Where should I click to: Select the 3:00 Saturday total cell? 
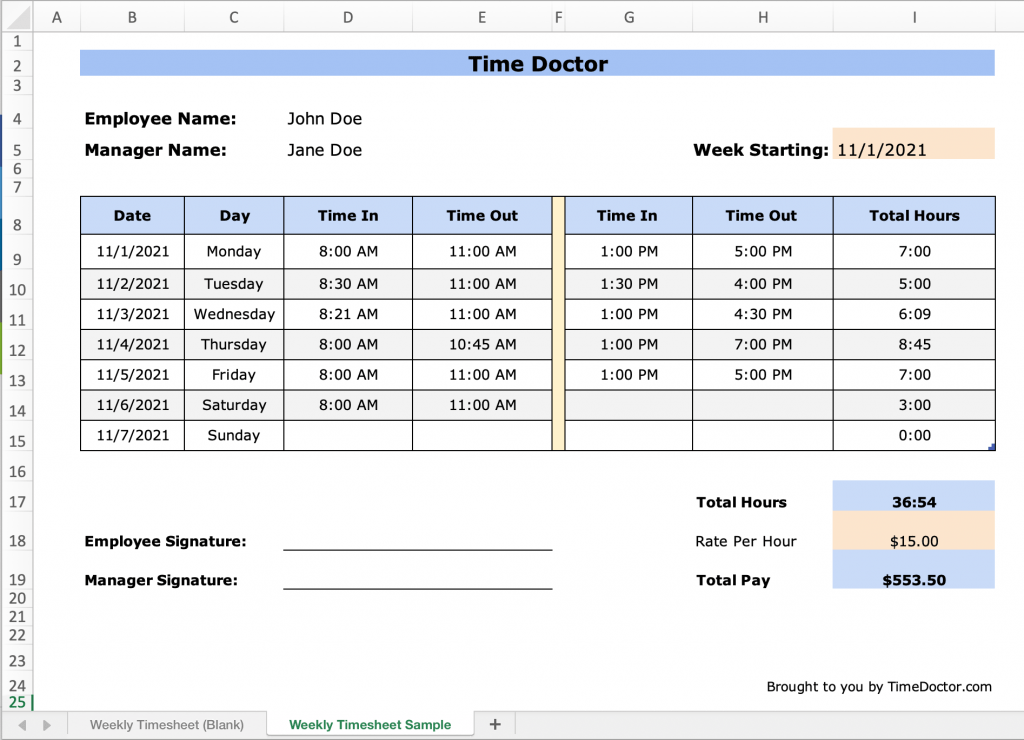click(914, 405)
